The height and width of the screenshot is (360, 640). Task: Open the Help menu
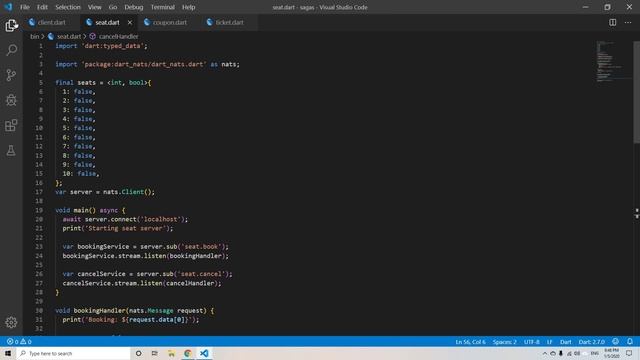[x=188, y=7]
